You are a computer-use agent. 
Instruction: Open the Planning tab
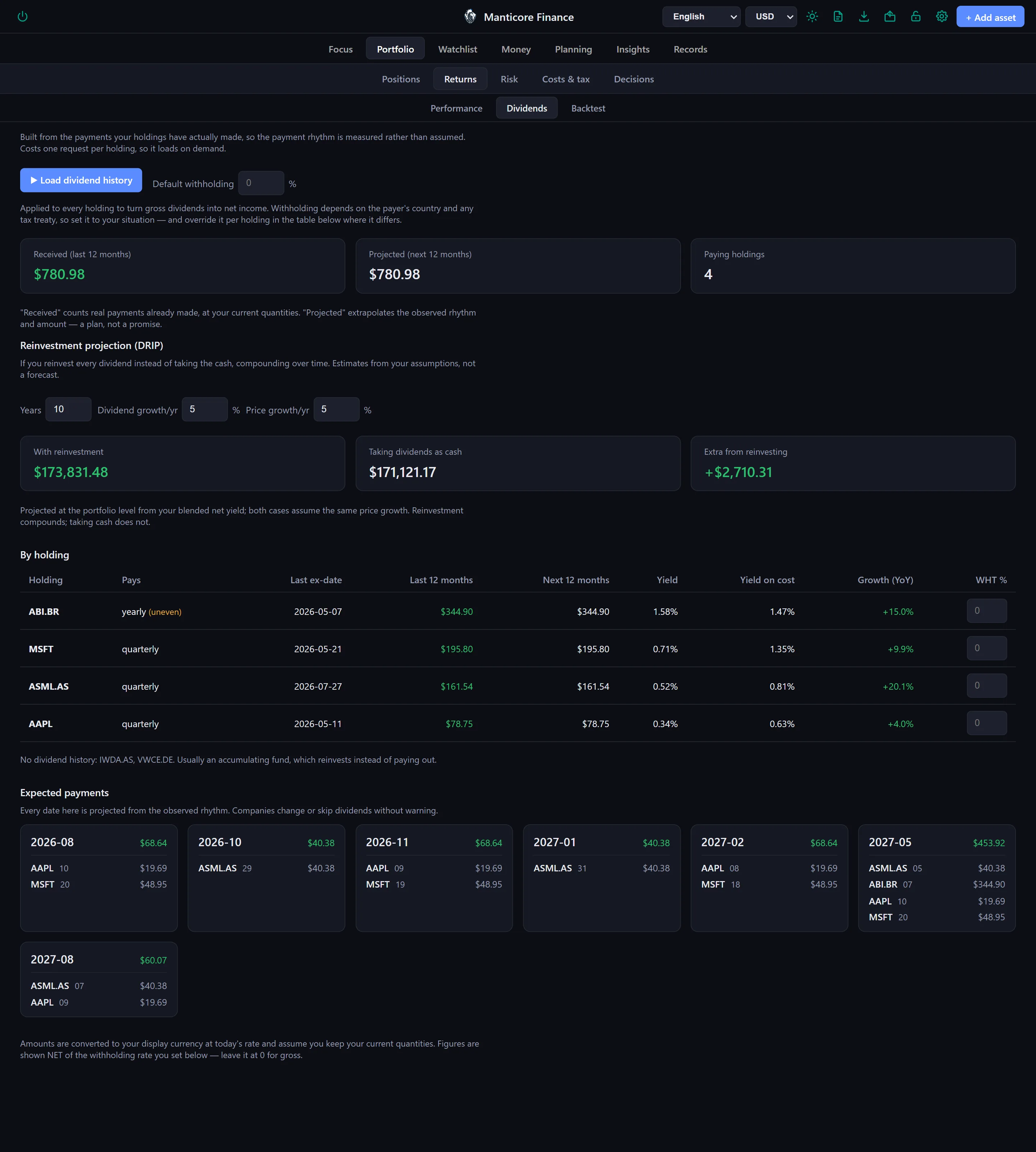[x=573, y=49]
